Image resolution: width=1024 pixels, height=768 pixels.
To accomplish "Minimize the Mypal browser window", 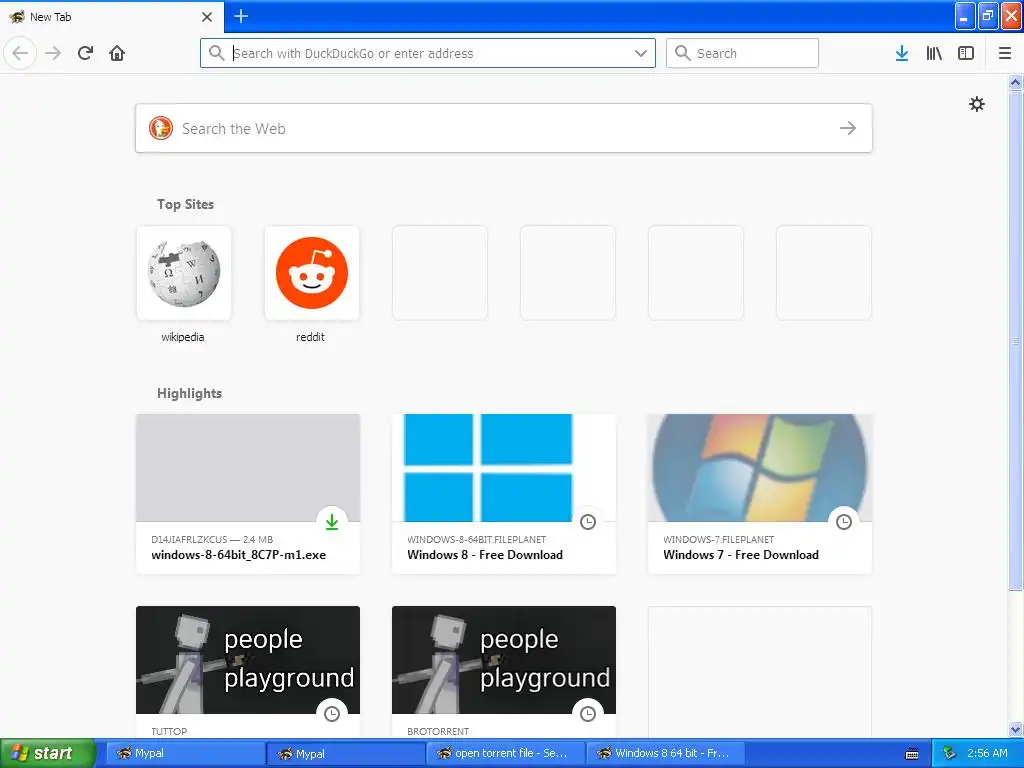I will (x=965, y=16).
